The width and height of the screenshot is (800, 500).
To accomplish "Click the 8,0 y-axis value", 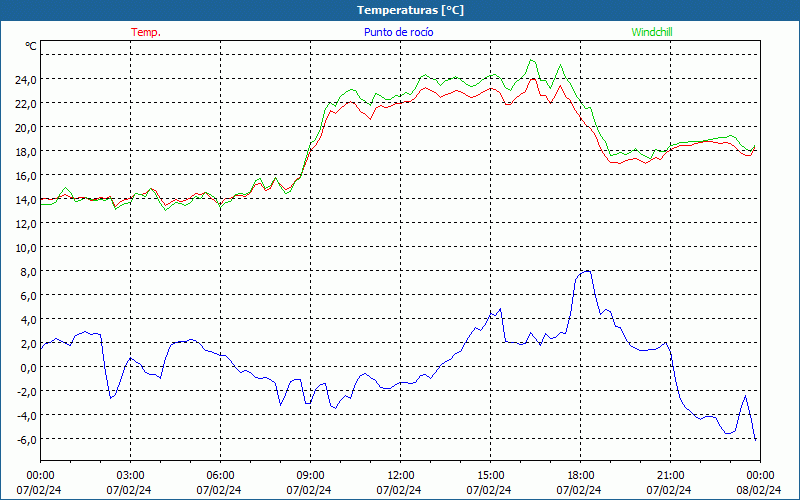I will pyautogui.click(x=28, y=271).
